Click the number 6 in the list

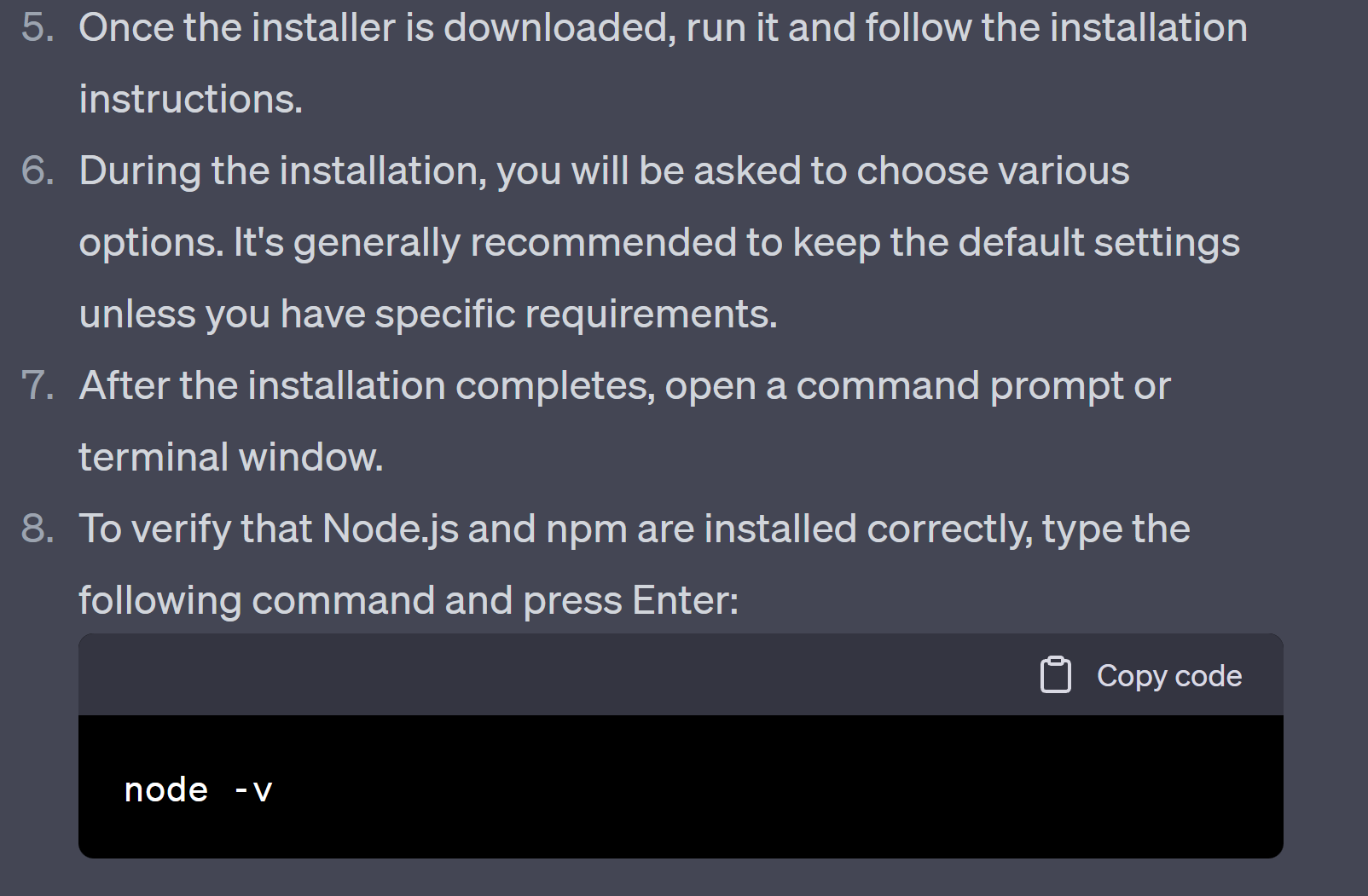click(35, 170)
